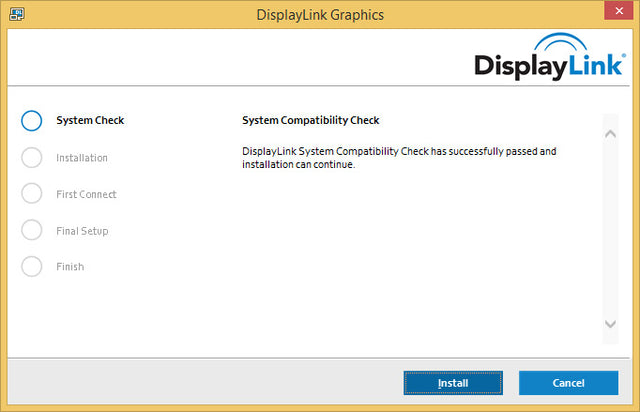This screenshot has height=412, width=640.
Task: Click the Install button
Action: click(453, 383)
